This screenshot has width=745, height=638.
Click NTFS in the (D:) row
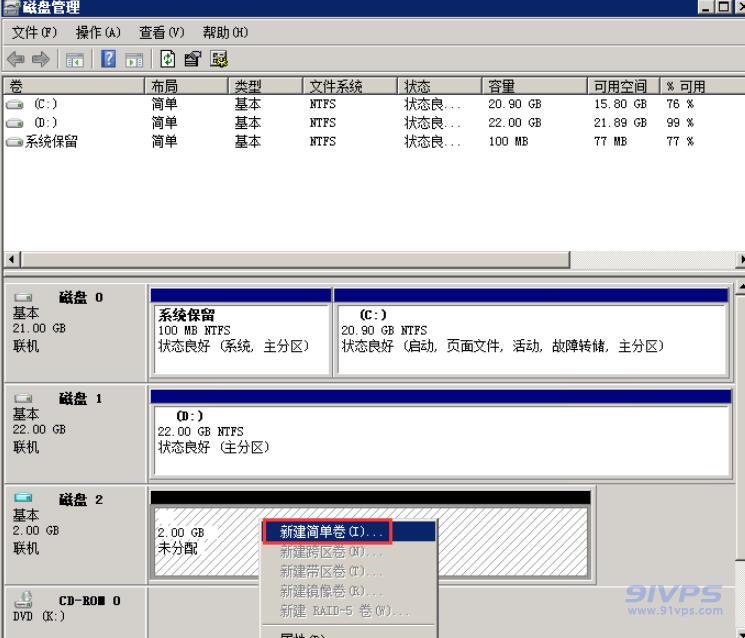point(323,123)
